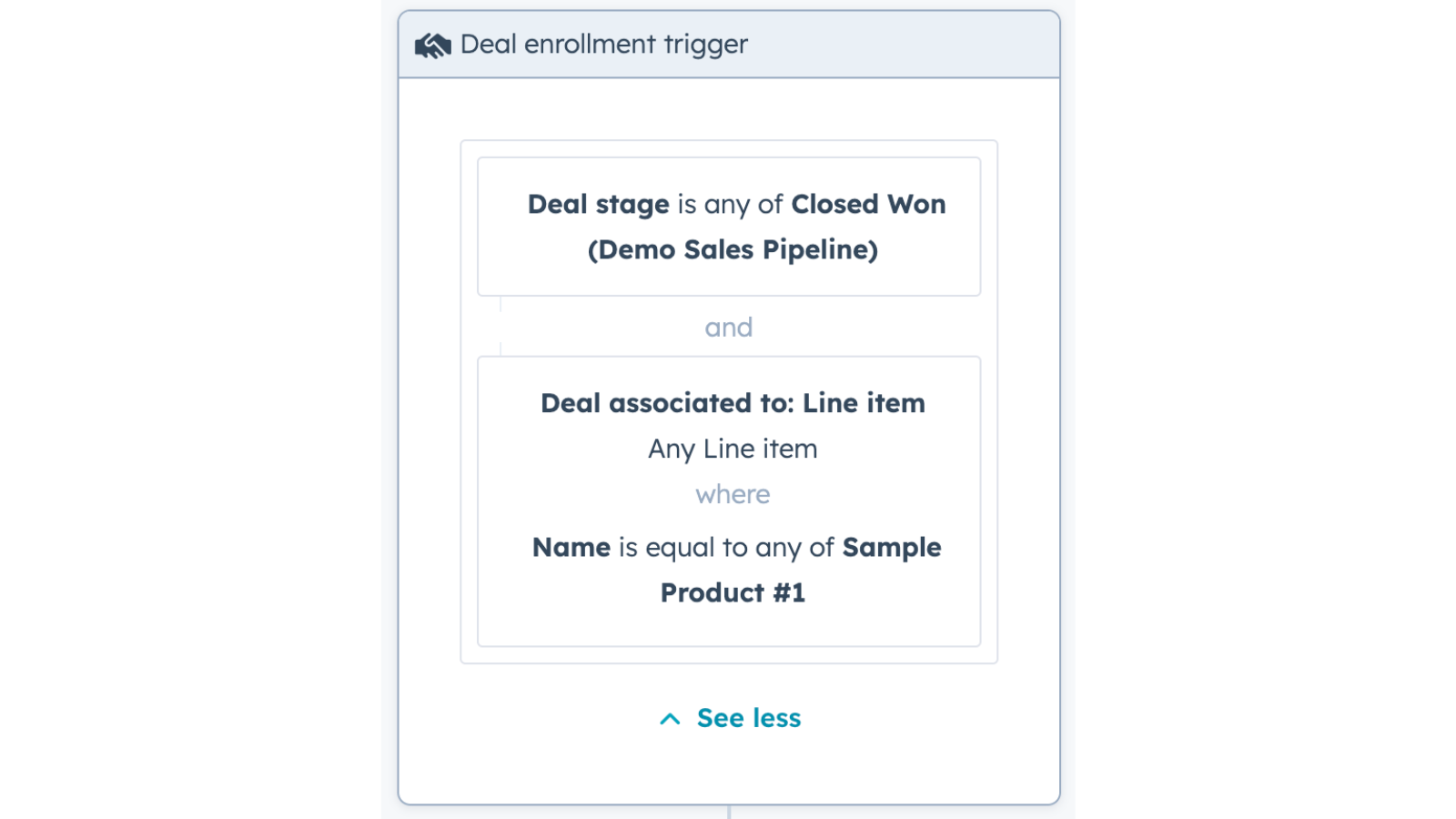This screenshot has height=819, width=1456.
Task: Select the Deal associated to Line item heading
Action: point(733,403)
